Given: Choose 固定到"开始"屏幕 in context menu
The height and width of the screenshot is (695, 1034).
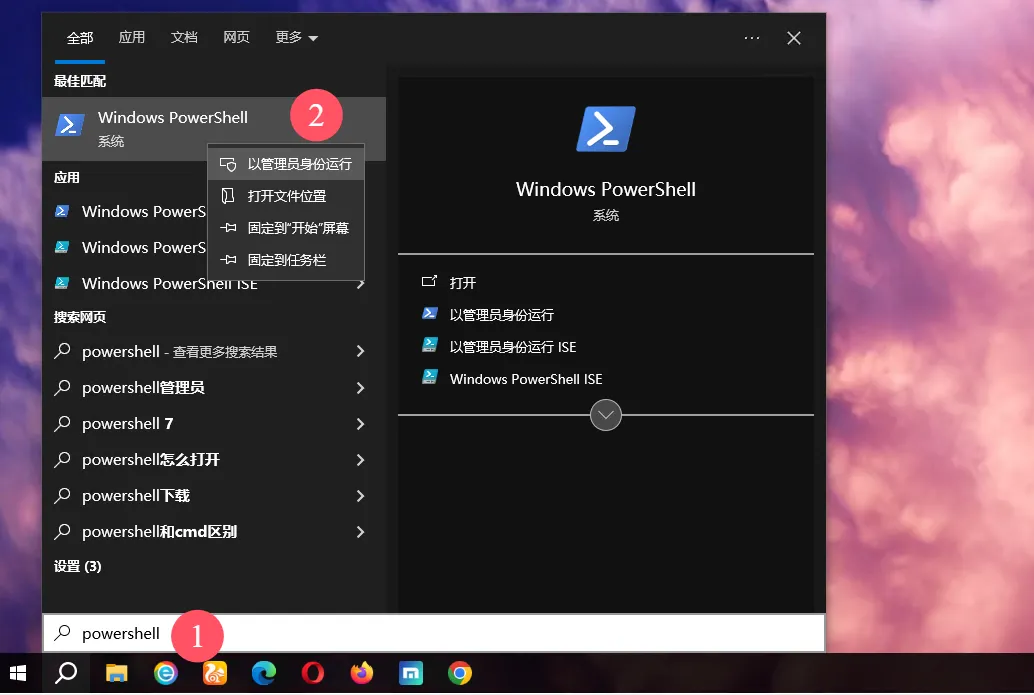Looking at the screenshot, I should [286, 228].
